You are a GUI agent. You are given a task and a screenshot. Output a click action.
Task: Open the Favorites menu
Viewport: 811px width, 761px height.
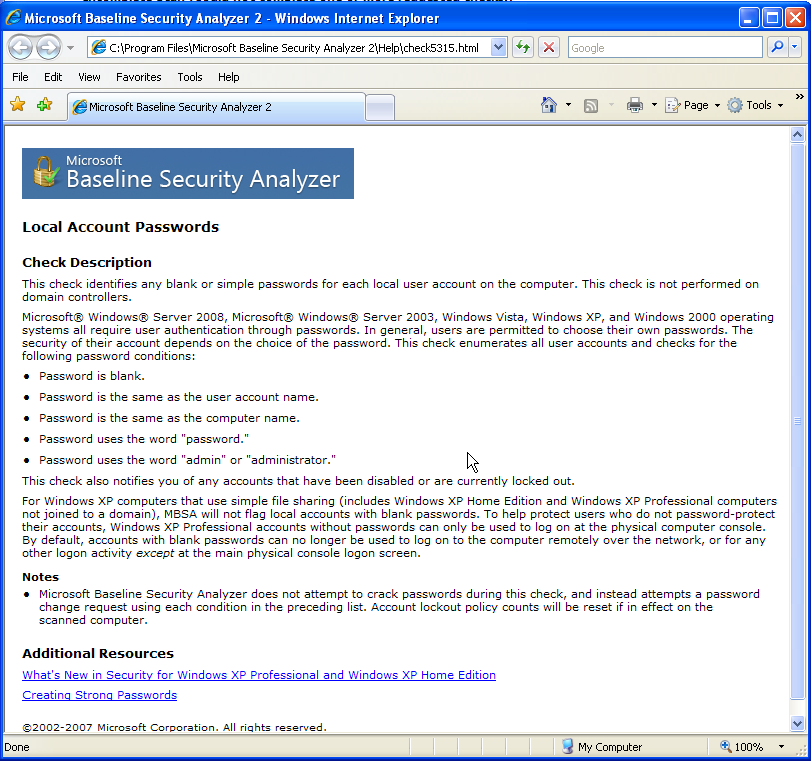(x=139, y=77)
